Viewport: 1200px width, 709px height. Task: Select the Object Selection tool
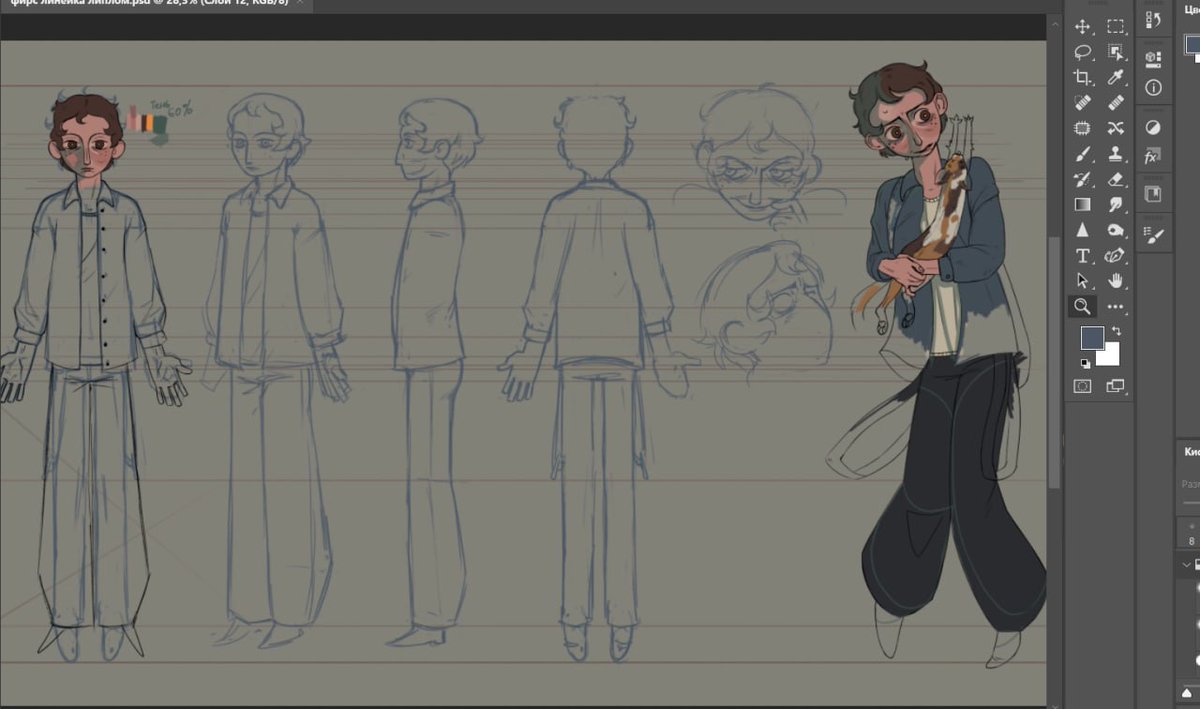1116,52
